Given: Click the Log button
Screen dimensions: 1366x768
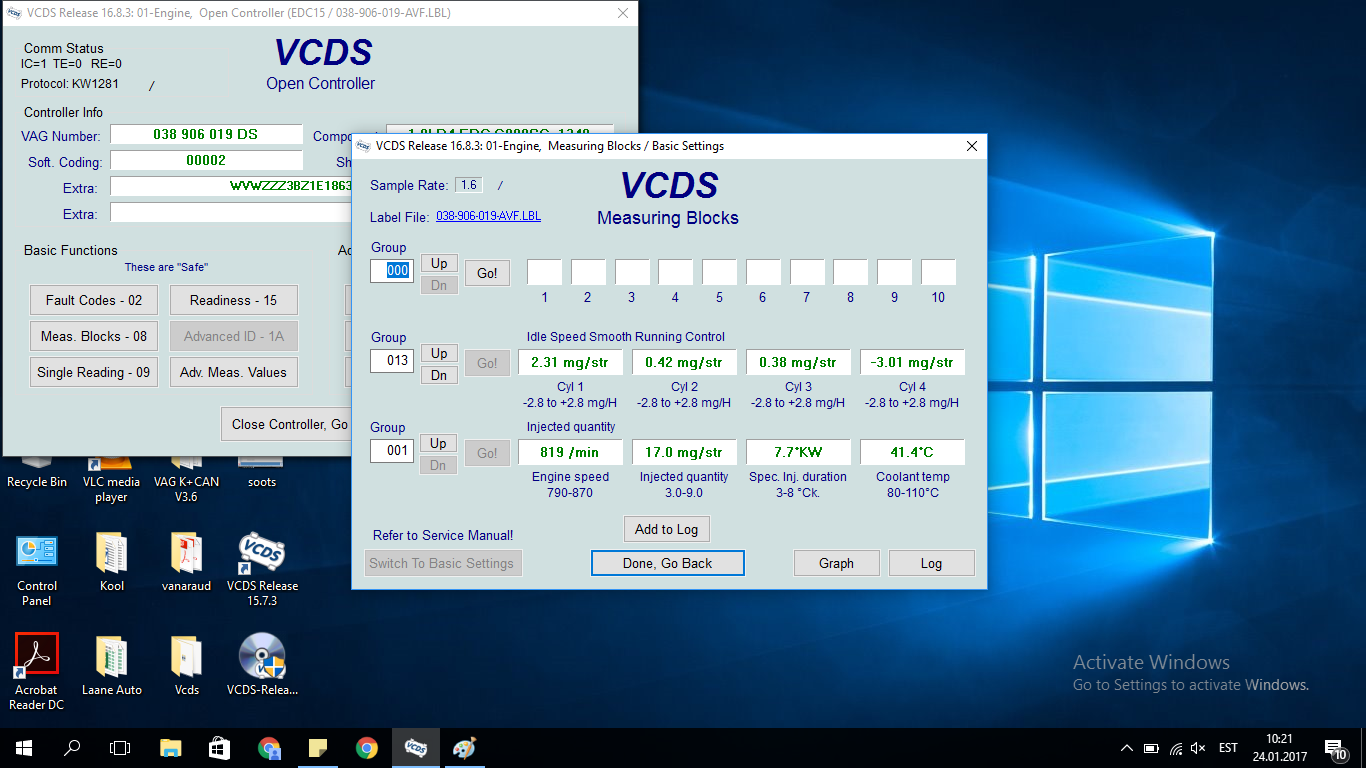Looking at the screenshot, I should coord(931,563).
